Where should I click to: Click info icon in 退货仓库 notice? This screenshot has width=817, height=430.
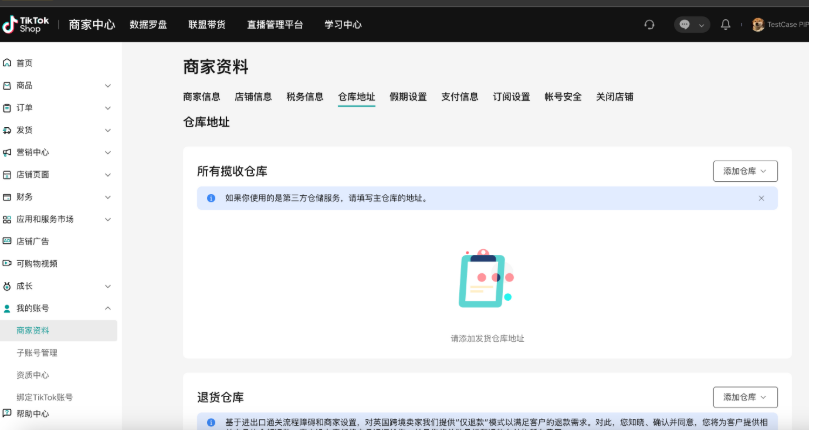point(211,422)
